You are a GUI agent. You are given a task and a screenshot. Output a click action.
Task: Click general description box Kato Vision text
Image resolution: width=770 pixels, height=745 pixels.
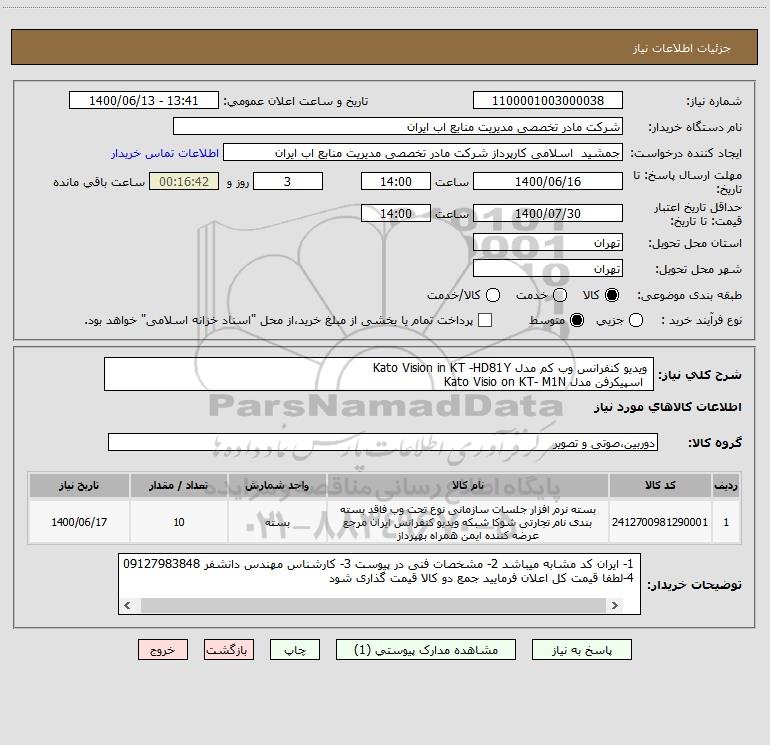tap(379, 374)
